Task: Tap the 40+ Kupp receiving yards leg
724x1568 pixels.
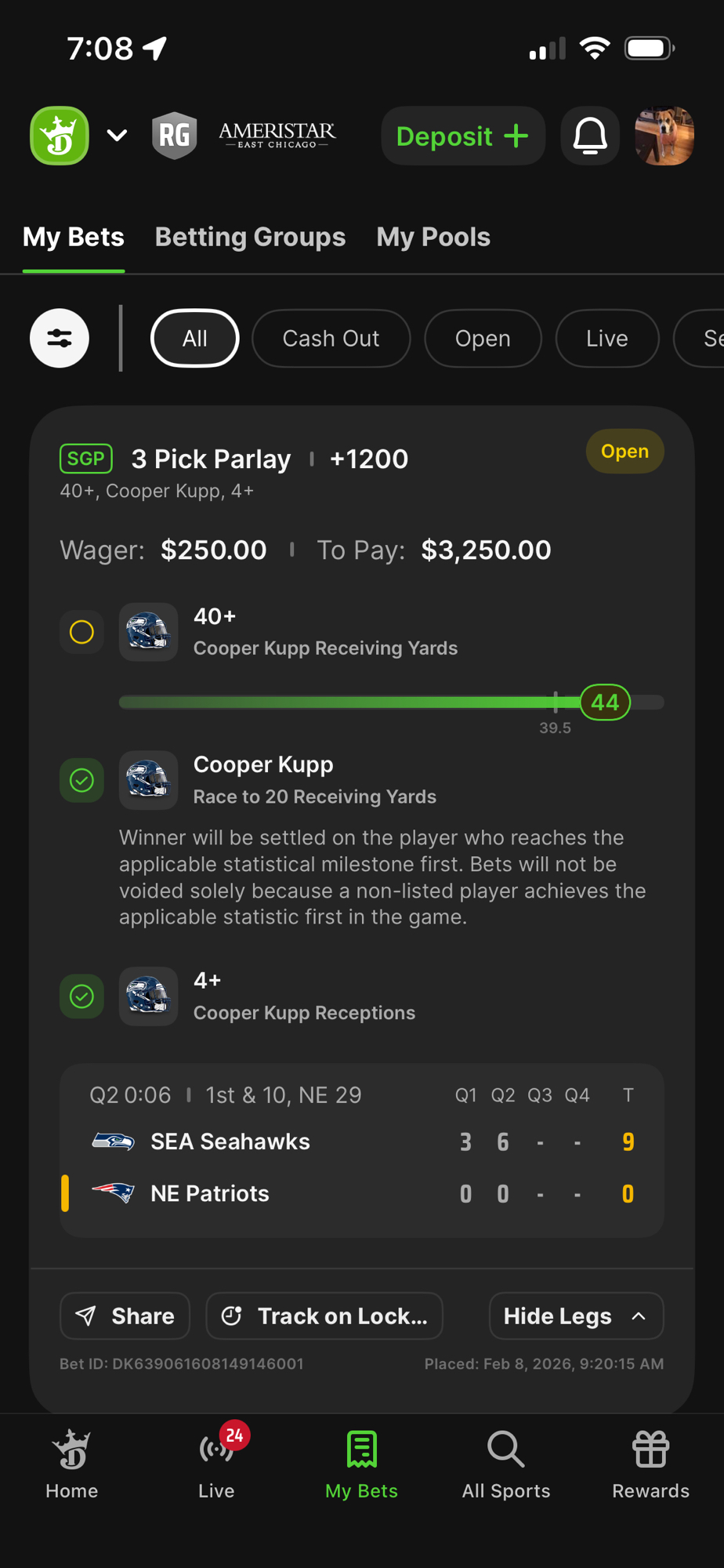Action: [x=325, y=632]
